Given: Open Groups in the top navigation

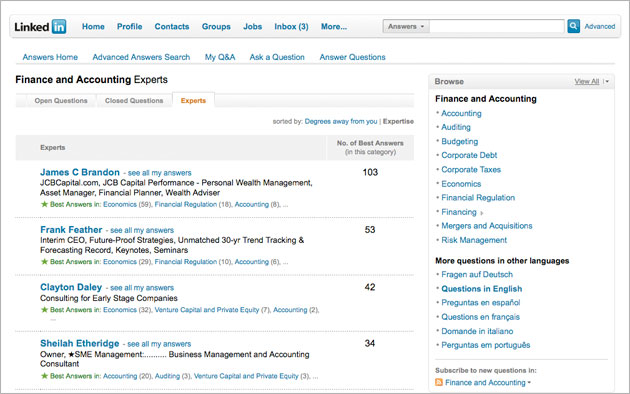Looking at the screenshot, I should click(216, 27).
